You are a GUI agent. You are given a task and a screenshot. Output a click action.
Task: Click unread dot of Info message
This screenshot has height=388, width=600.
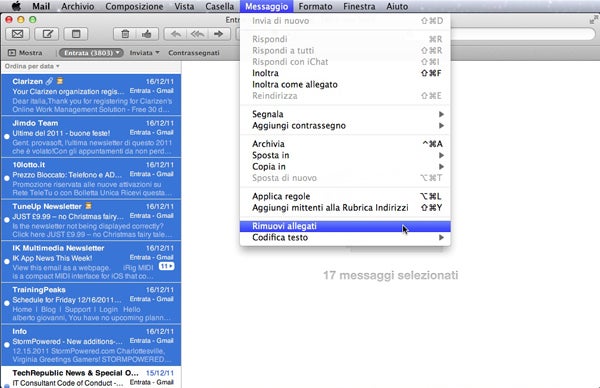coord(7,345)
